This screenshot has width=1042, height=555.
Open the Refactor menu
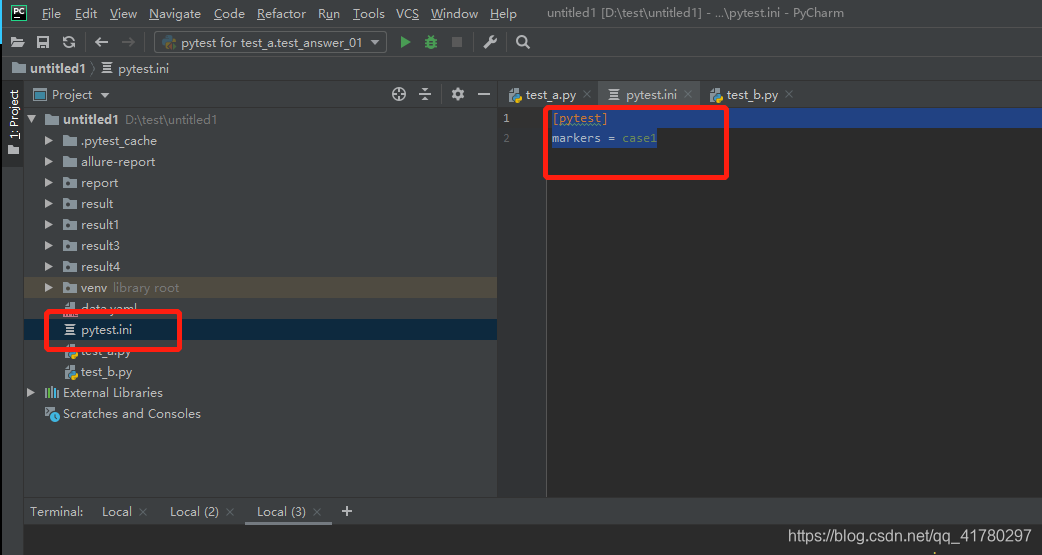pyautogui.click(x=281, y=13)
